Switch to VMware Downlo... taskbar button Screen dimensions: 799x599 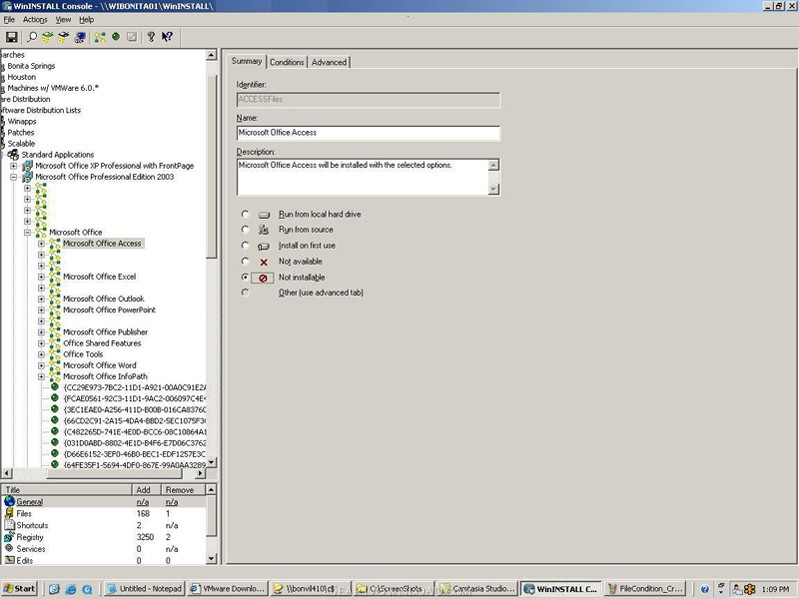click(227, 589)
